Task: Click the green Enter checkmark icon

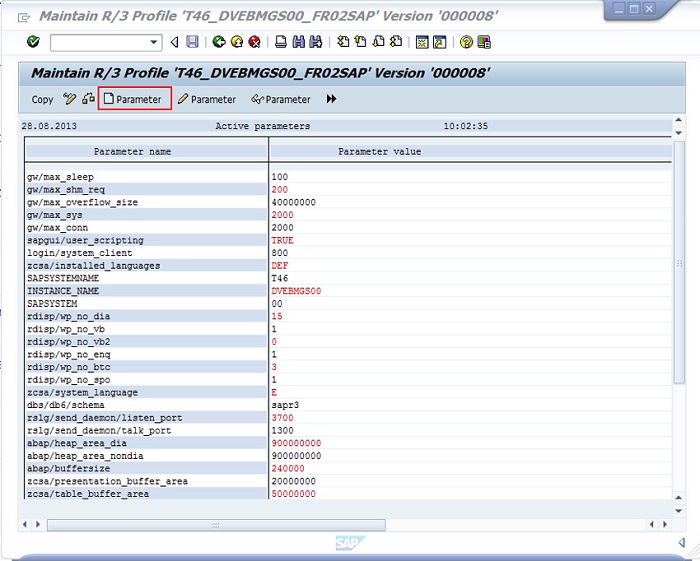Action: point(33,42)
